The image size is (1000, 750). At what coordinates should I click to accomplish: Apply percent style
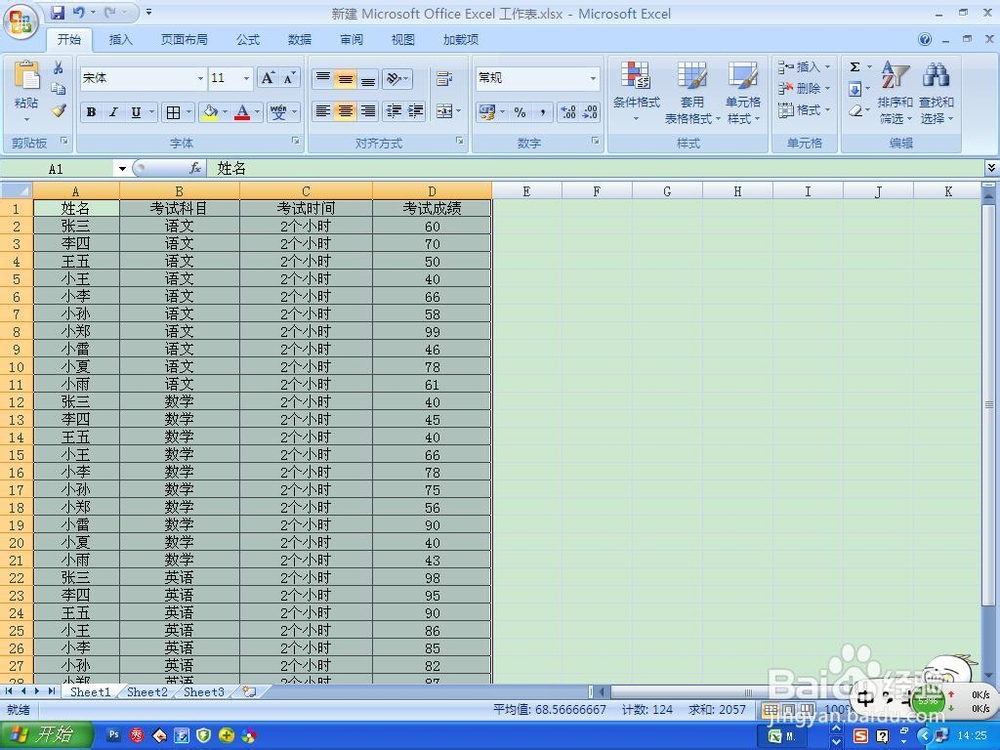point(520,112)
